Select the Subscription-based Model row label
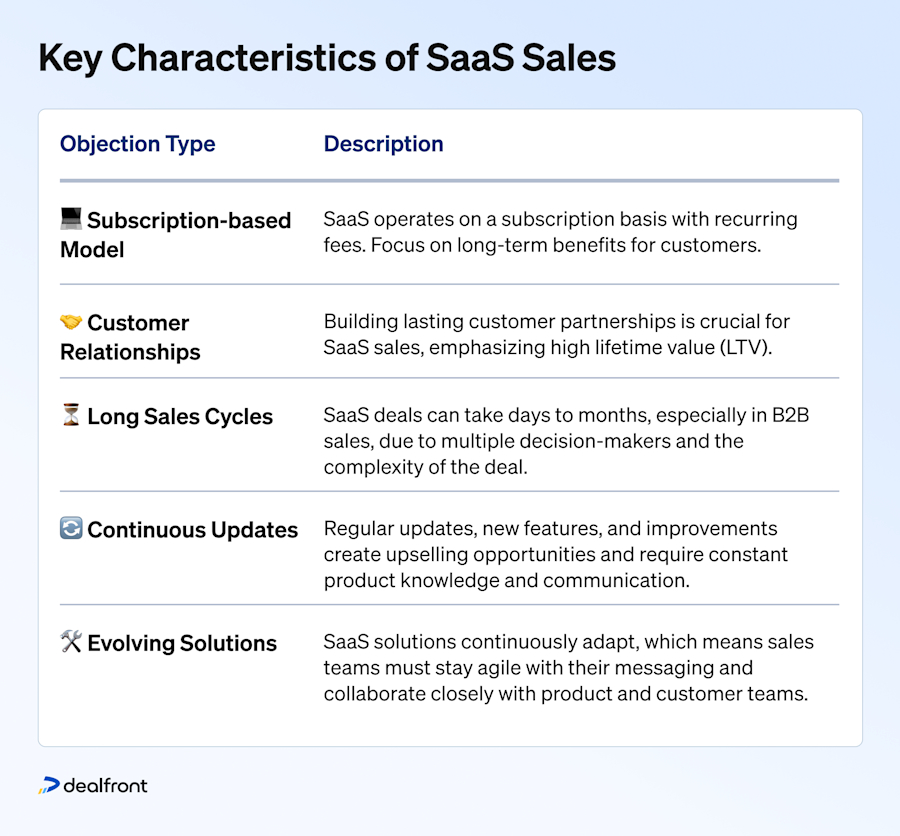 pyautogui.click(x=176, y=235)
